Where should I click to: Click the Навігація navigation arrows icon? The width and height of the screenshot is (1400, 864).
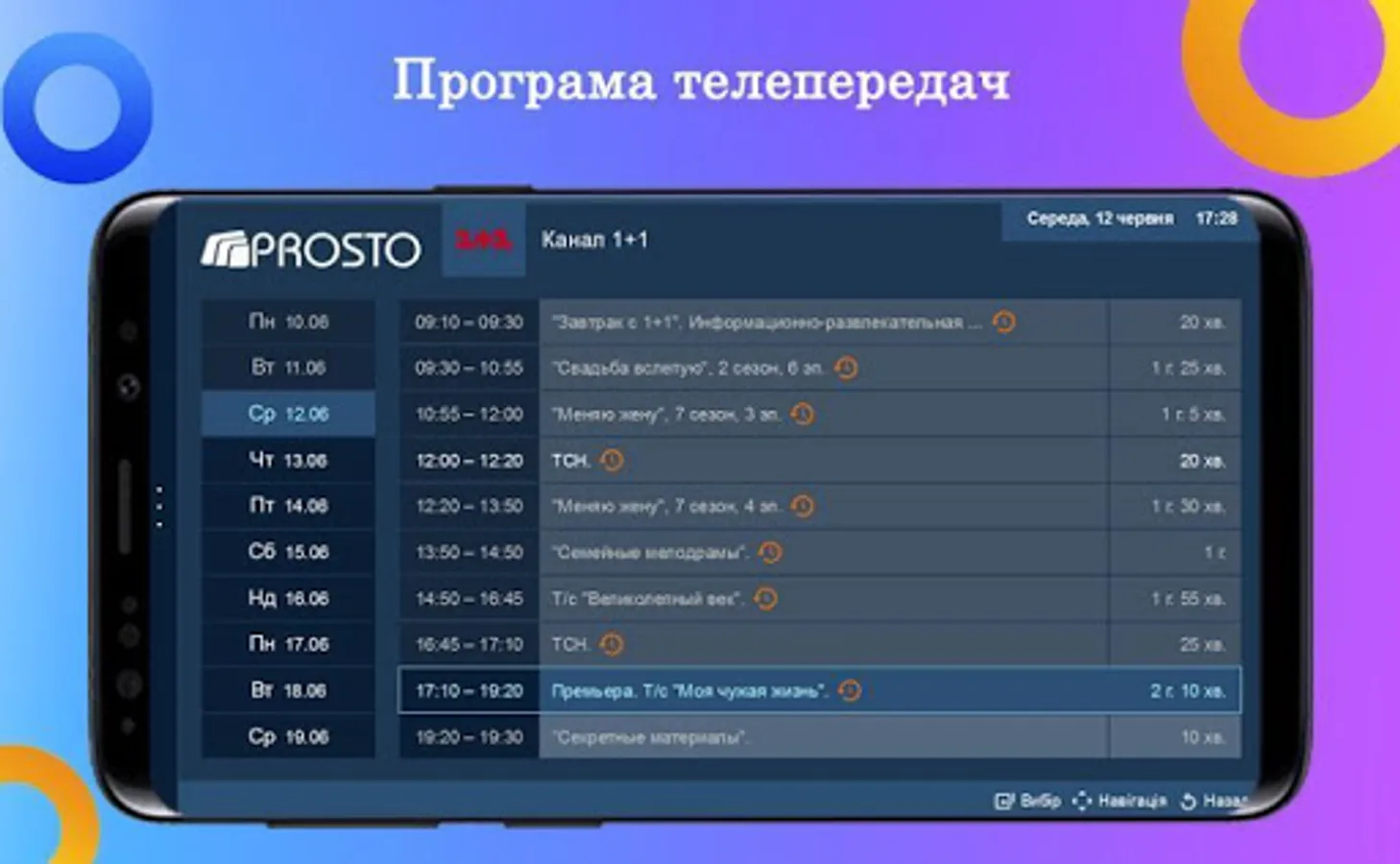pyautogui.click(x=1082, y=801)
